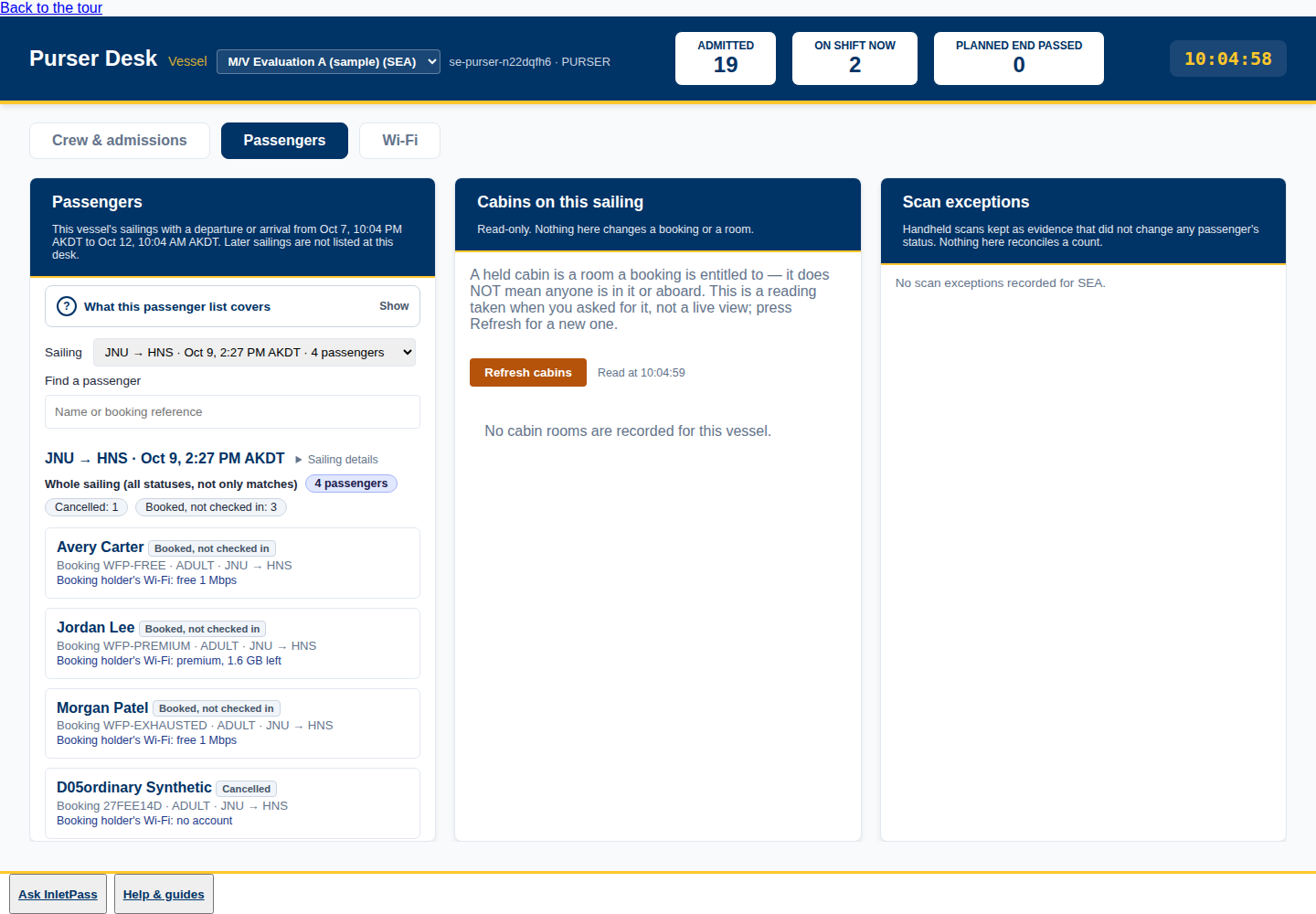The height and width of the screenshot is (914, 1316).
Task: Open Help & guides
Action: 164,894
